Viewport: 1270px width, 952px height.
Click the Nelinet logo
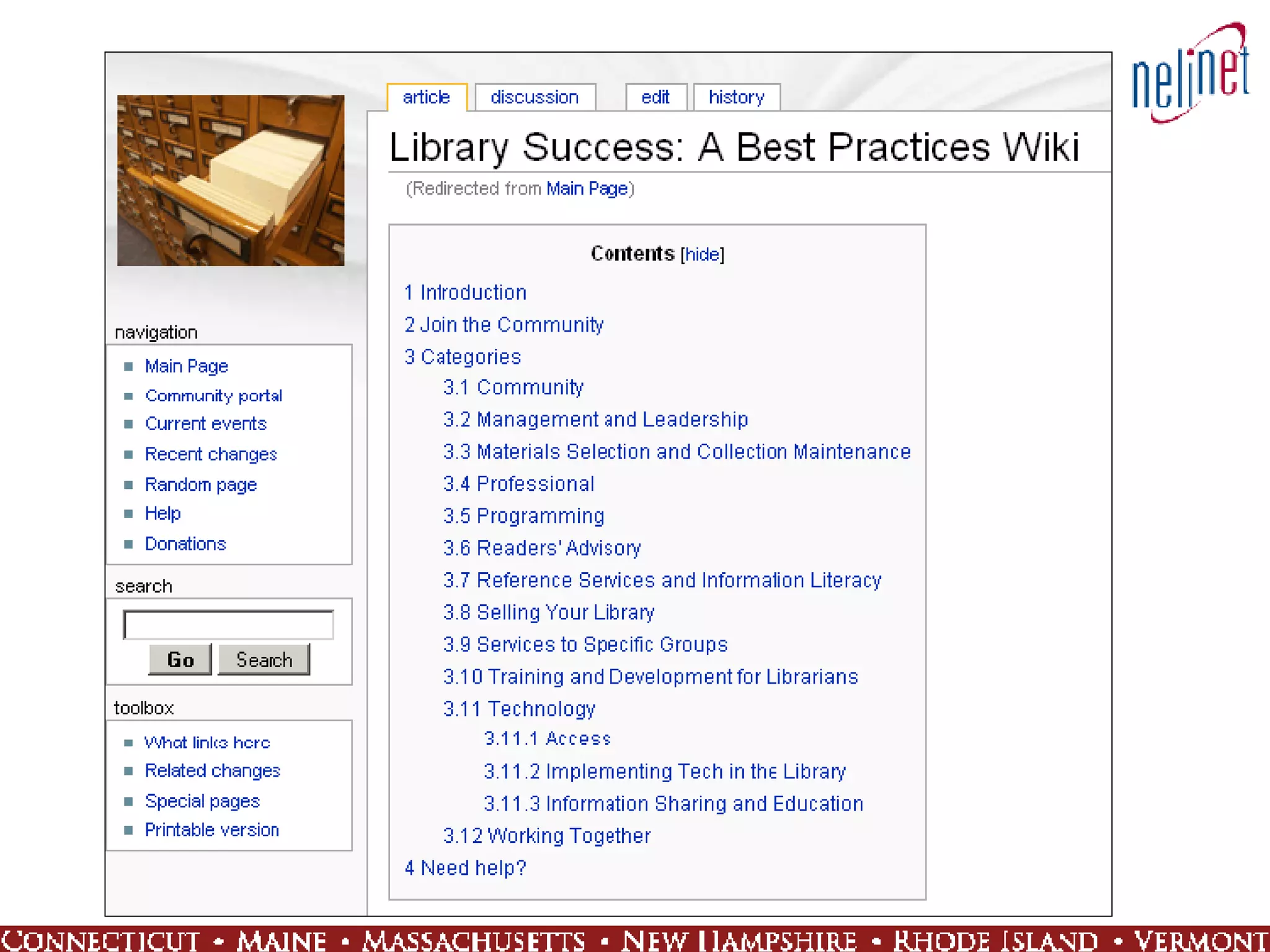[x=1189, y=73]
